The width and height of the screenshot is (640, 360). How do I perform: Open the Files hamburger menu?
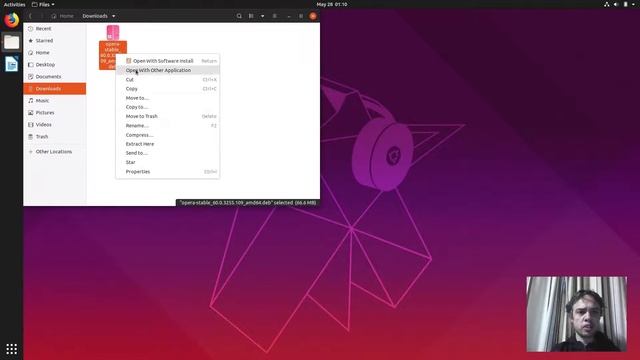[x=275, y=16]
